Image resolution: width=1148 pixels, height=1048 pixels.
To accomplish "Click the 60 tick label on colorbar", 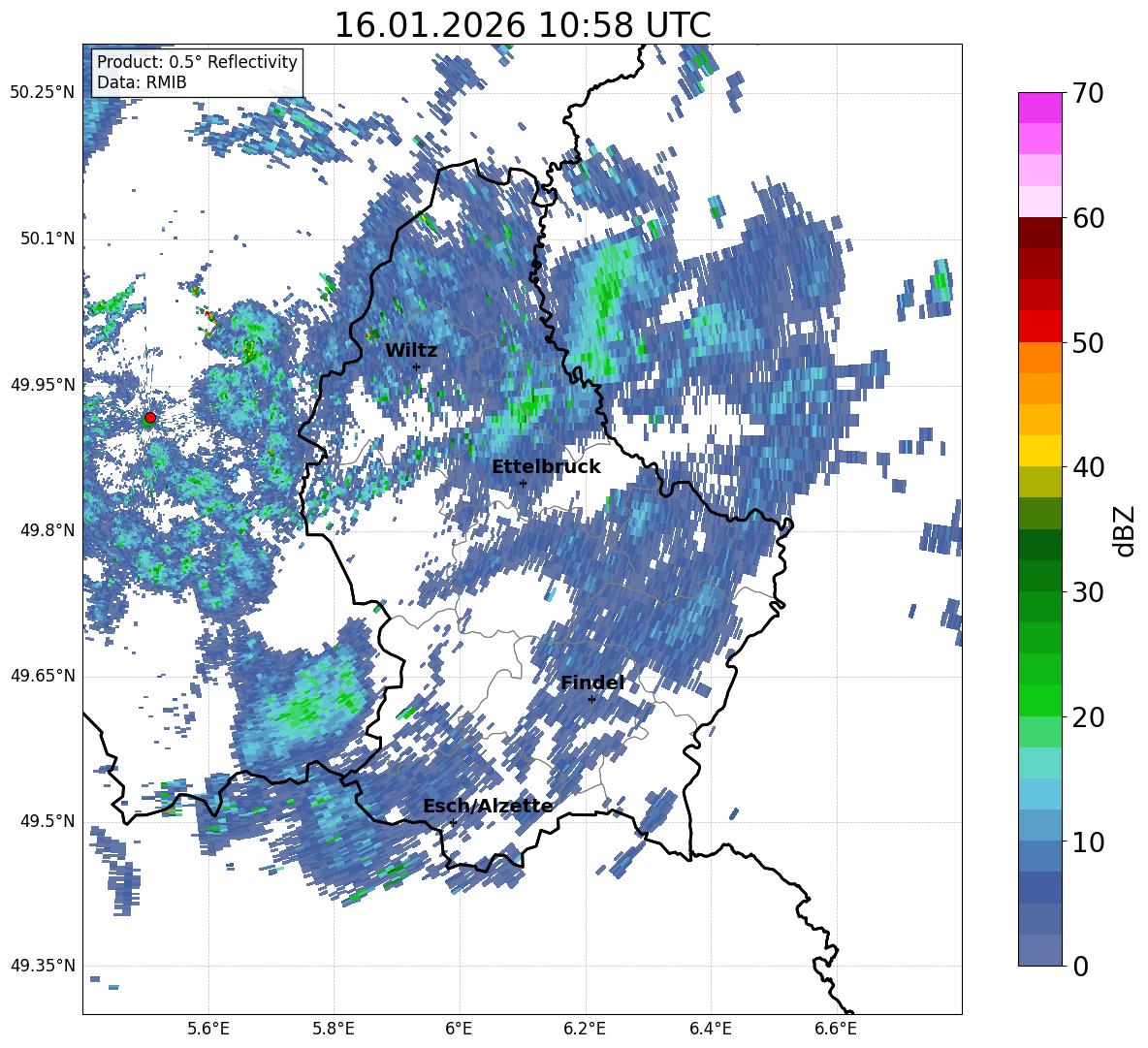I will coord(1087,218).
